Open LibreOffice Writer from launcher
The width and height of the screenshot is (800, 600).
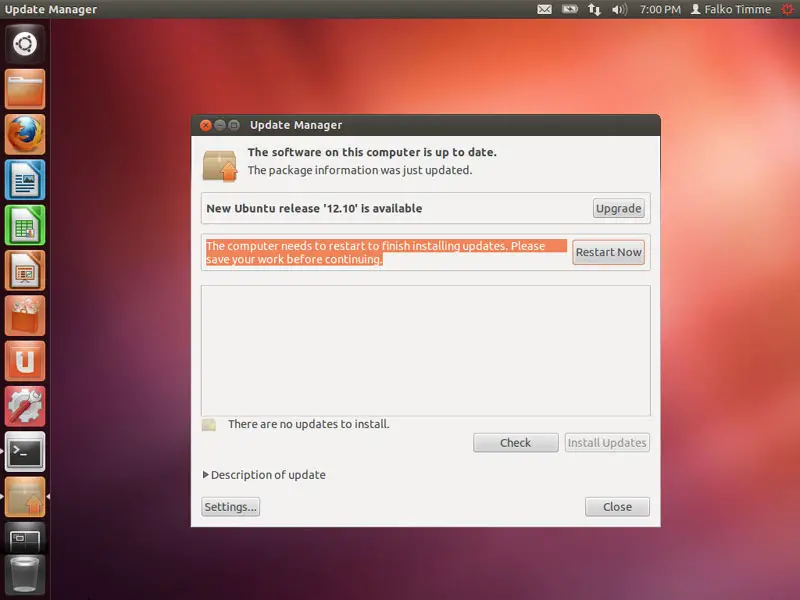click(x=25, y=180)
